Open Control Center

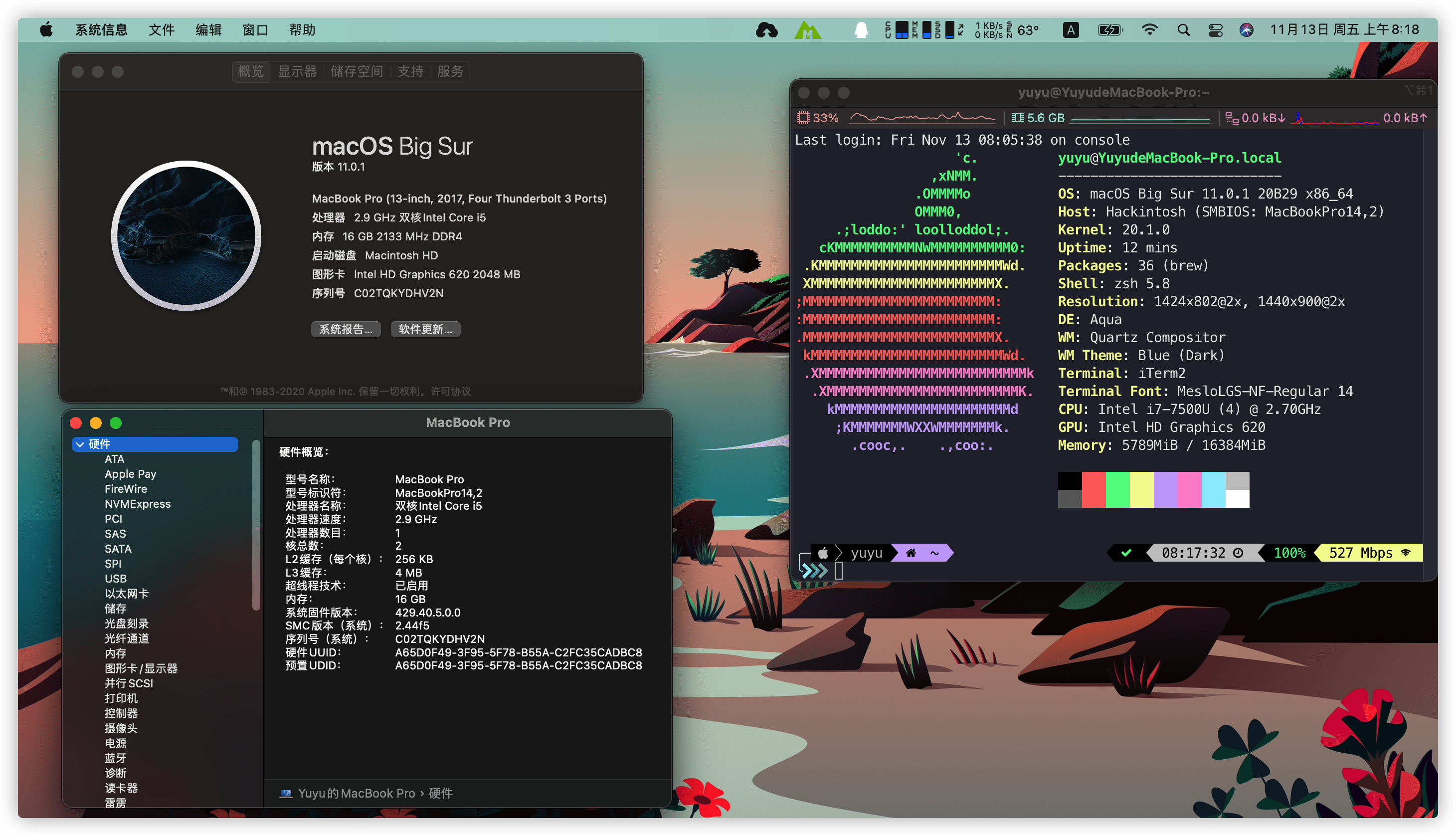(1215, 30)
